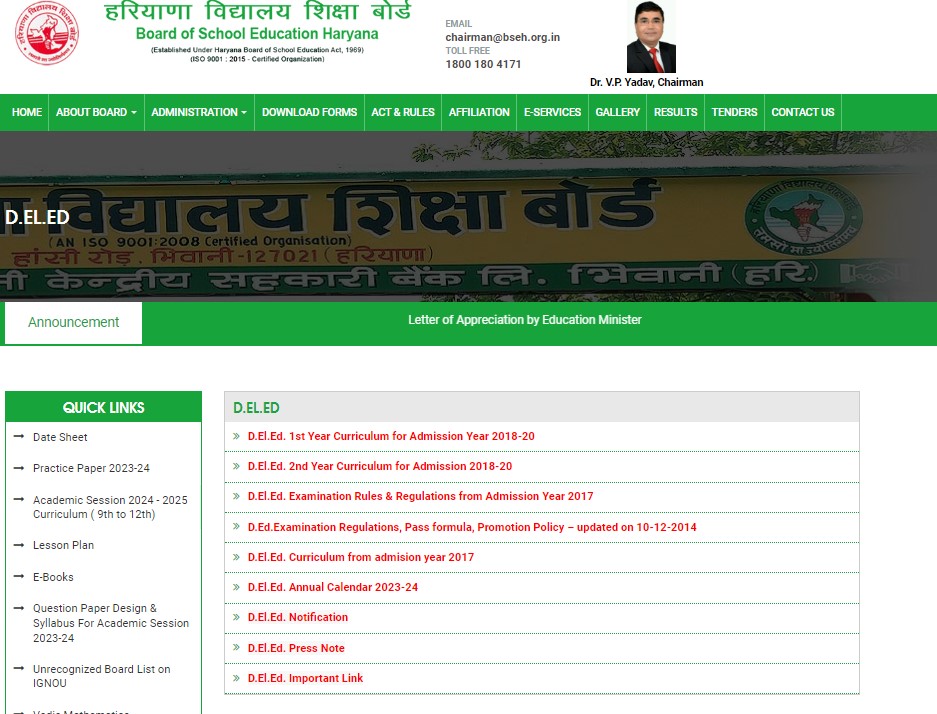Viewport: 937px width, 714px height.
Task: Open the Download Forms menu
Action: click(x=309, y=112)
